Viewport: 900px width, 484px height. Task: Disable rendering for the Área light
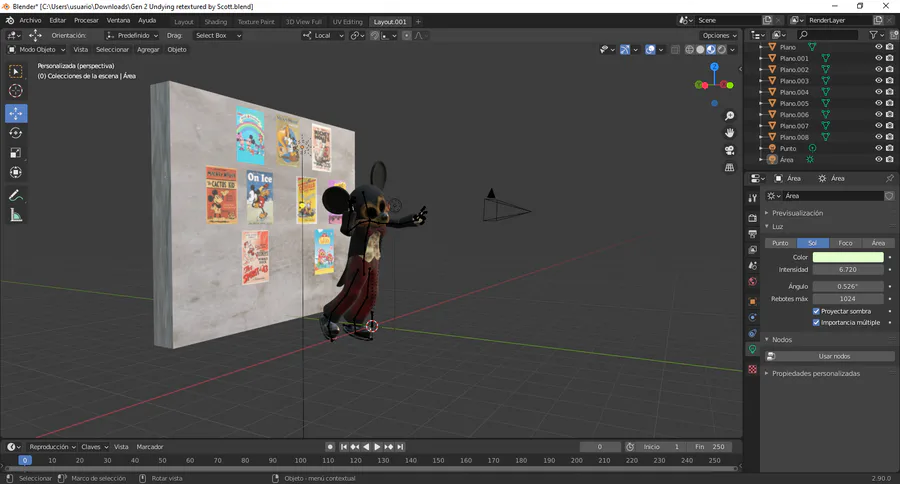[889, 160]
